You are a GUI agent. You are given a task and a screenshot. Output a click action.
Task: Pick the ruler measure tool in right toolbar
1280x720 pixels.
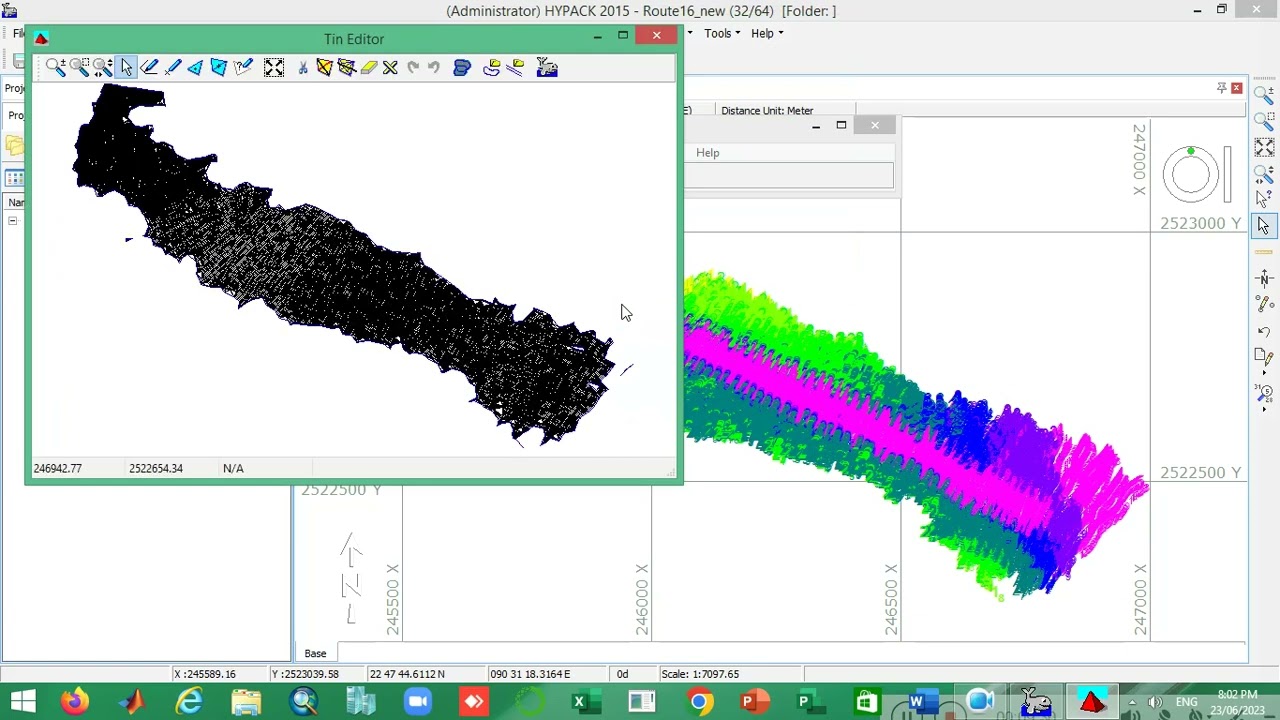click(1264, 253)
